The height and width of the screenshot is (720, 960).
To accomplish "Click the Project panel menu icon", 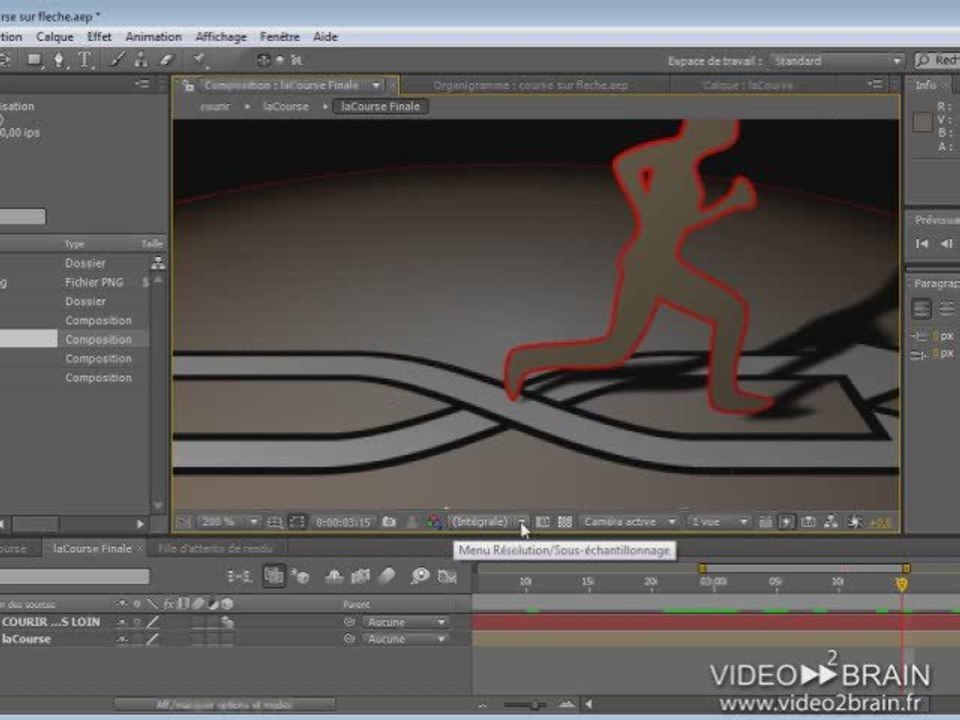I will coord(143,83).
